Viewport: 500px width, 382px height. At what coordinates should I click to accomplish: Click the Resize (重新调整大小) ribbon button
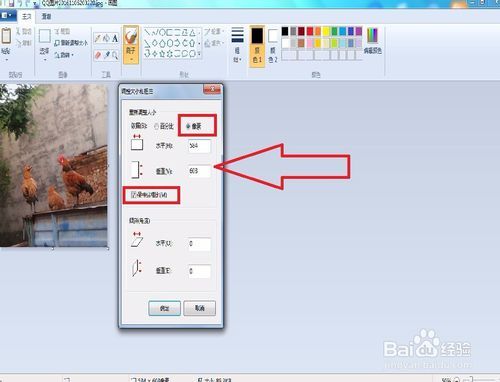pos(71,43)
